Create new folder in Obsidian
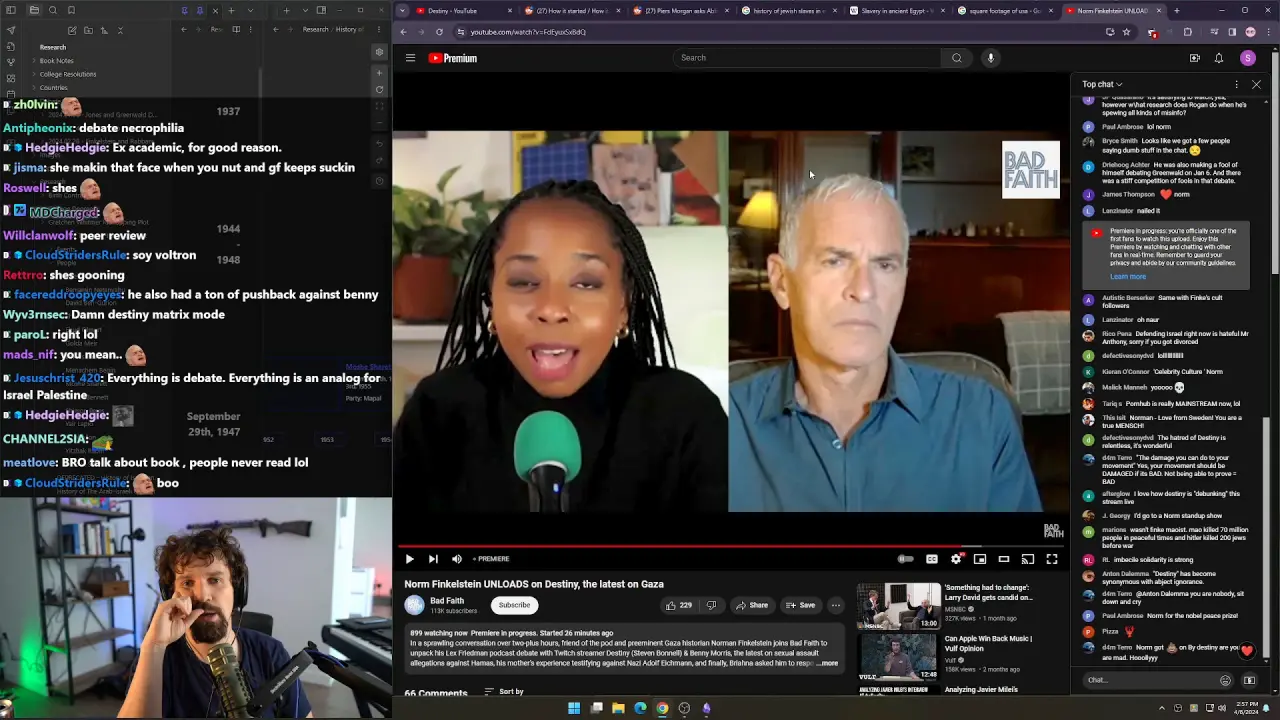Screen dimensions: 1280x720 (87, 30)
